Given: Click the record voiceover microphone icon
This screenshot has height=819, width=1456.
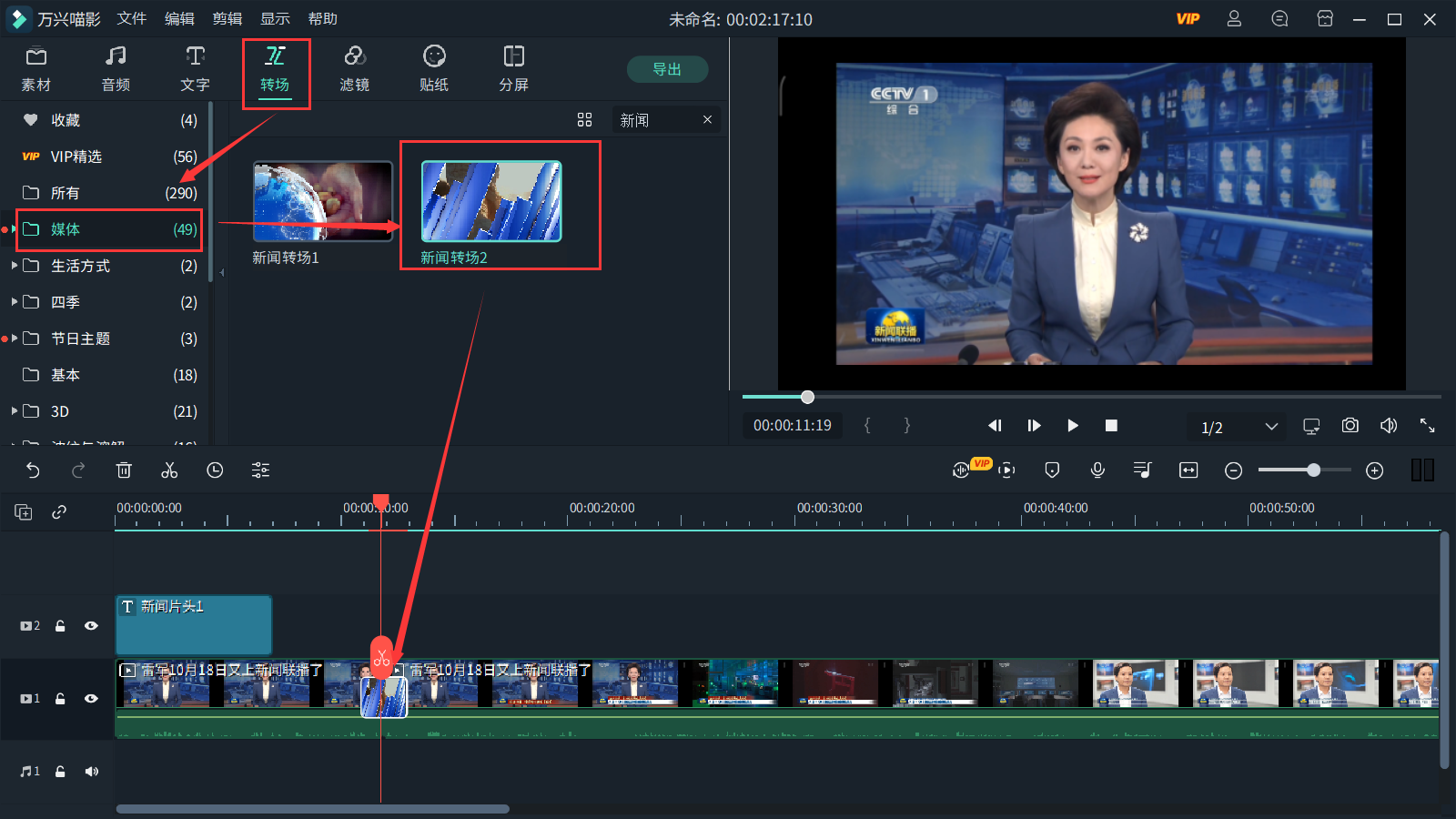Looking at the screenshot, I should pyautogui.click(x=1097, y=470).
